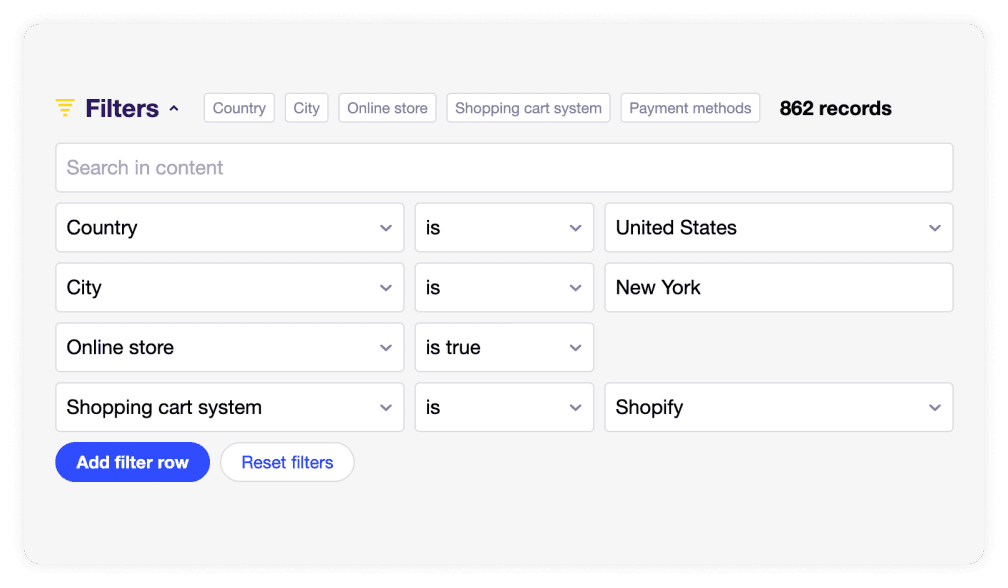Select the City filter chip
This screenshot has height=588, width=1008.
point(307,108)
